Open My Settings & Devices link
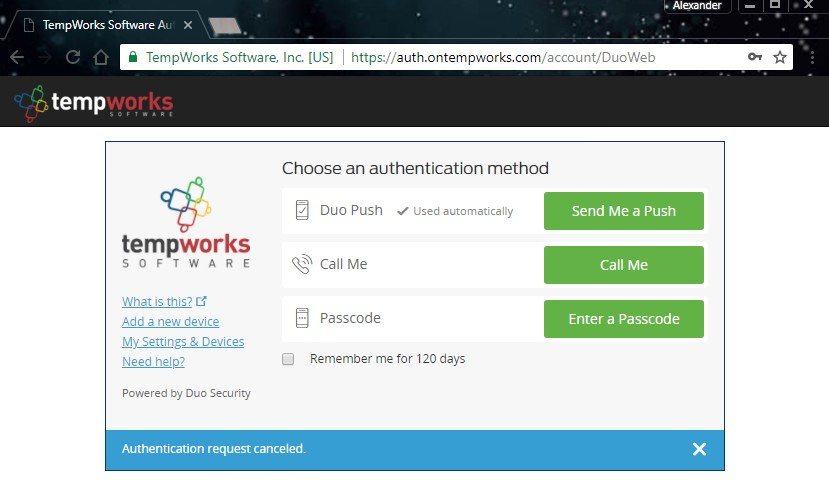Screen dimensions: 829x480 coord(183,341)
